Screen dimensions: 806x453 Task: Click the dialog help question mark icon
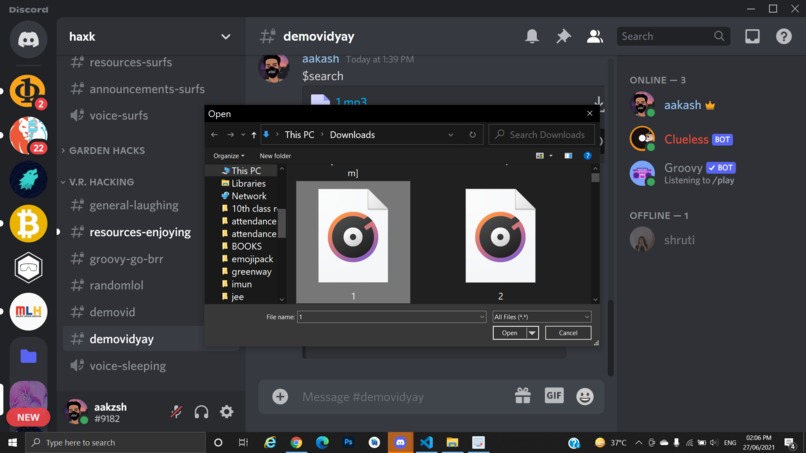coord(587,156)
